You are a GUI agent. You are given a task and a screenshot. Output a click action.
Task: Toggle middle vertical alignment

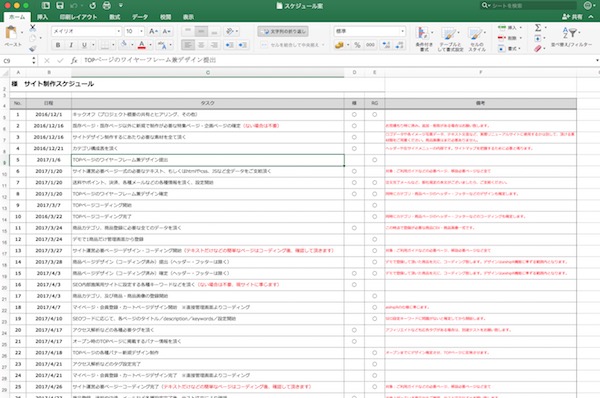(201, 31)
